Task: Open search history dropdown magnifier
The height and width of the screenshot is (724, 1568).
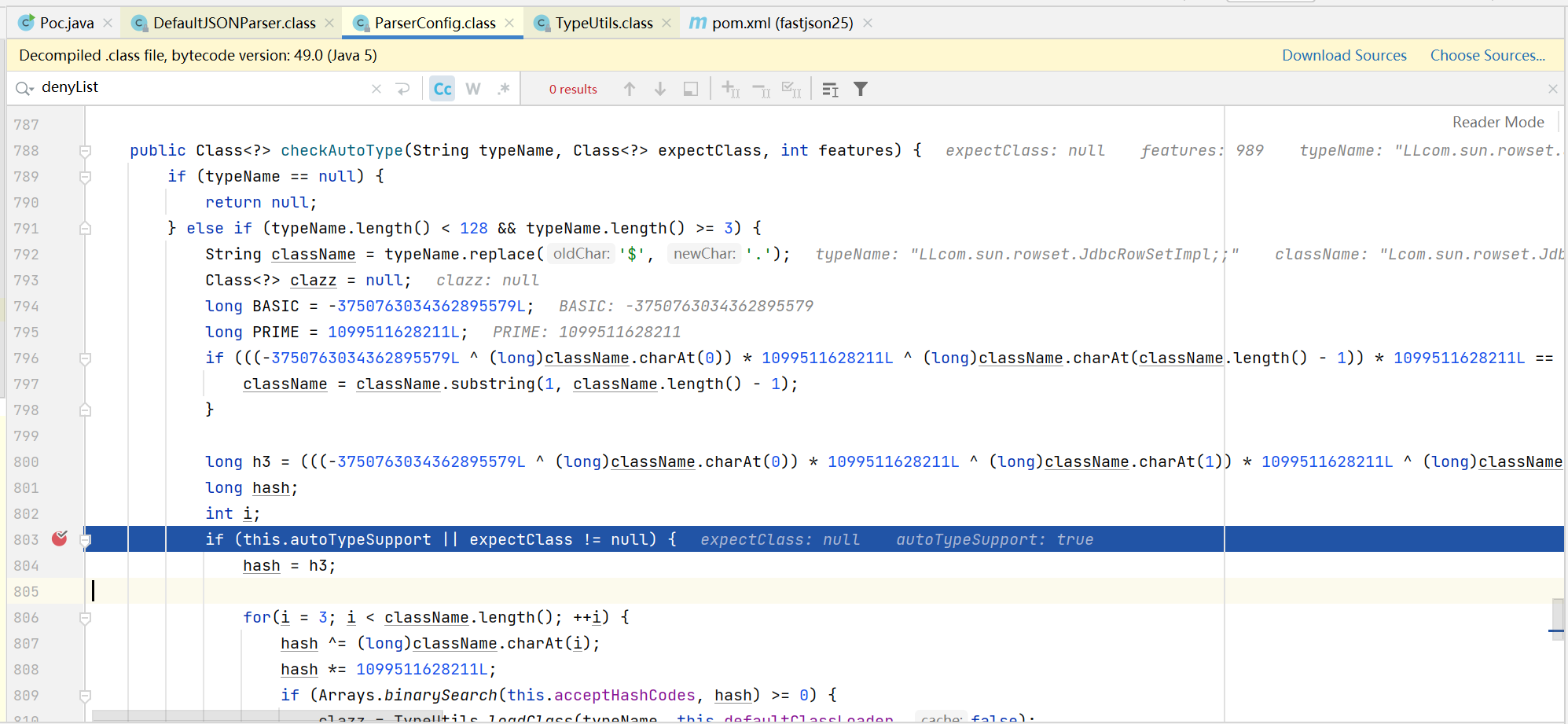Action: pos(24,88)
